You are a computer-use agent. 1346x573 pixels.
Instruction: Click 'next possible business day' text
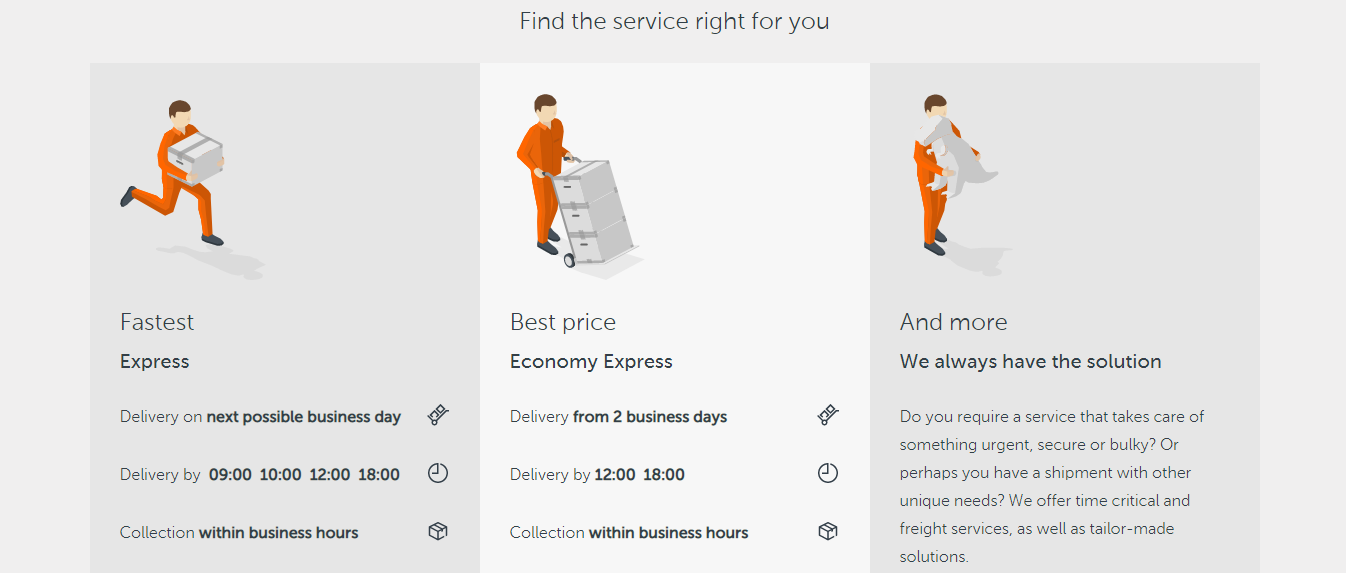tap(304, 417)
